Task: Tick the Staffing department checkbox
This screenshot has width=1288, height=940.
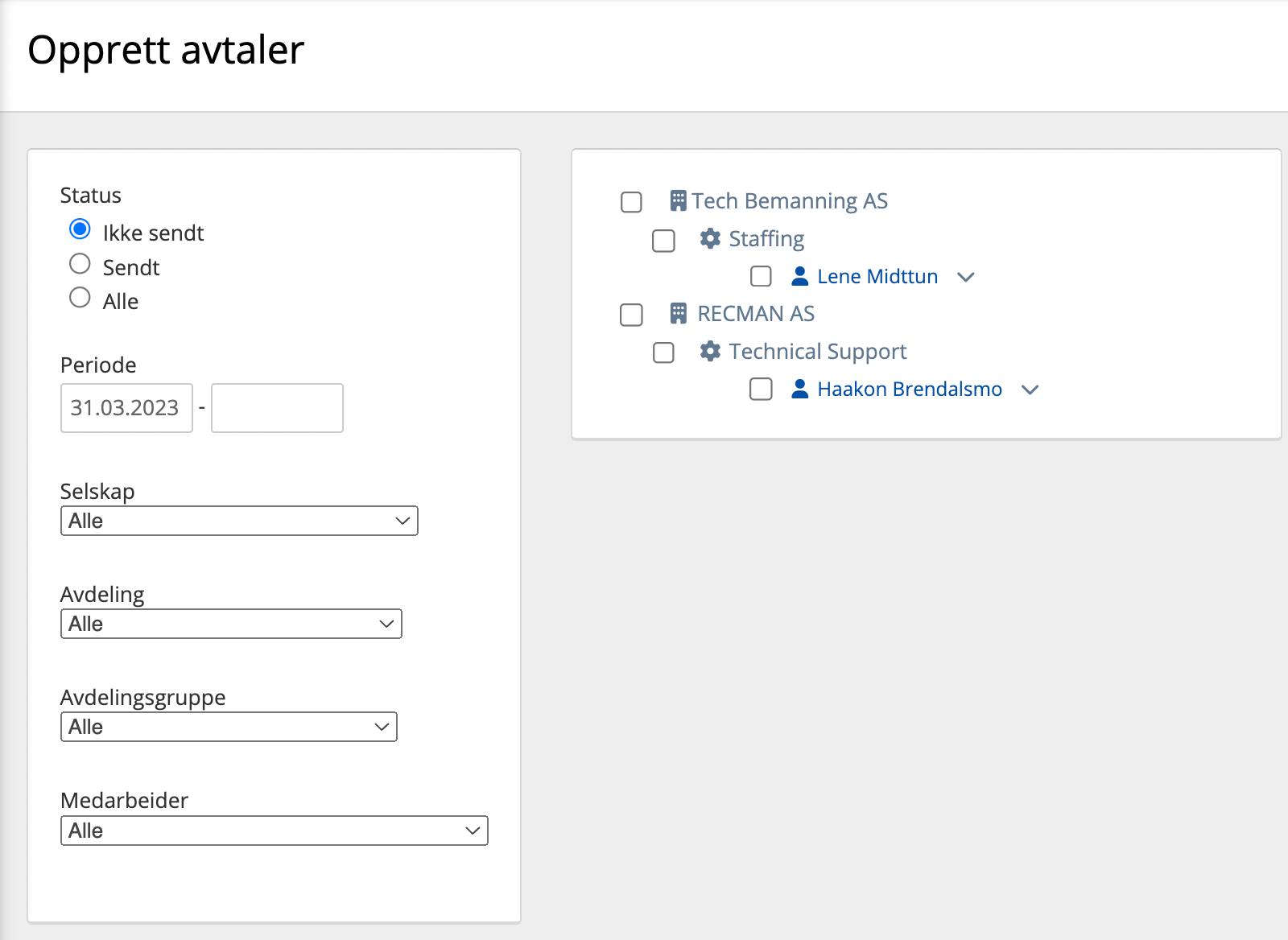Action: [x=663, y=241]
